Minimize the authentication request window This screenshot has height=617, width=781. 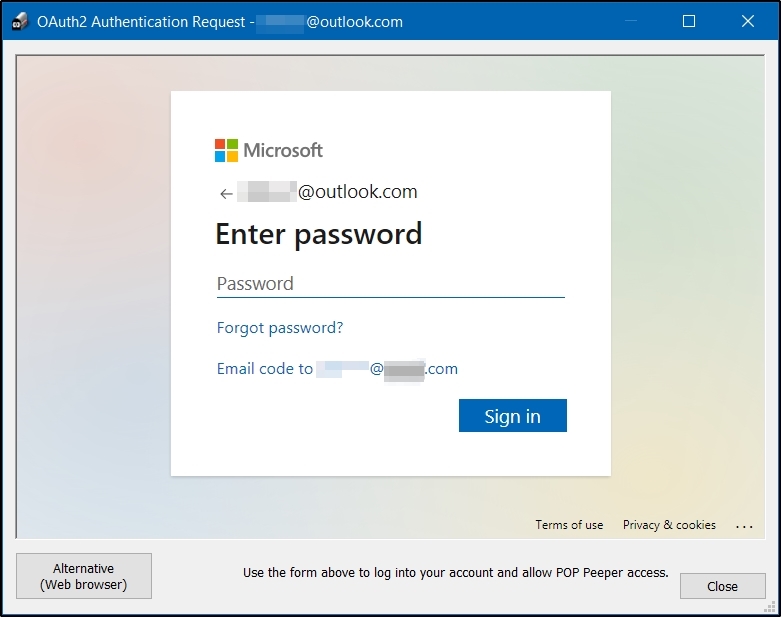(x=631, y=21)
